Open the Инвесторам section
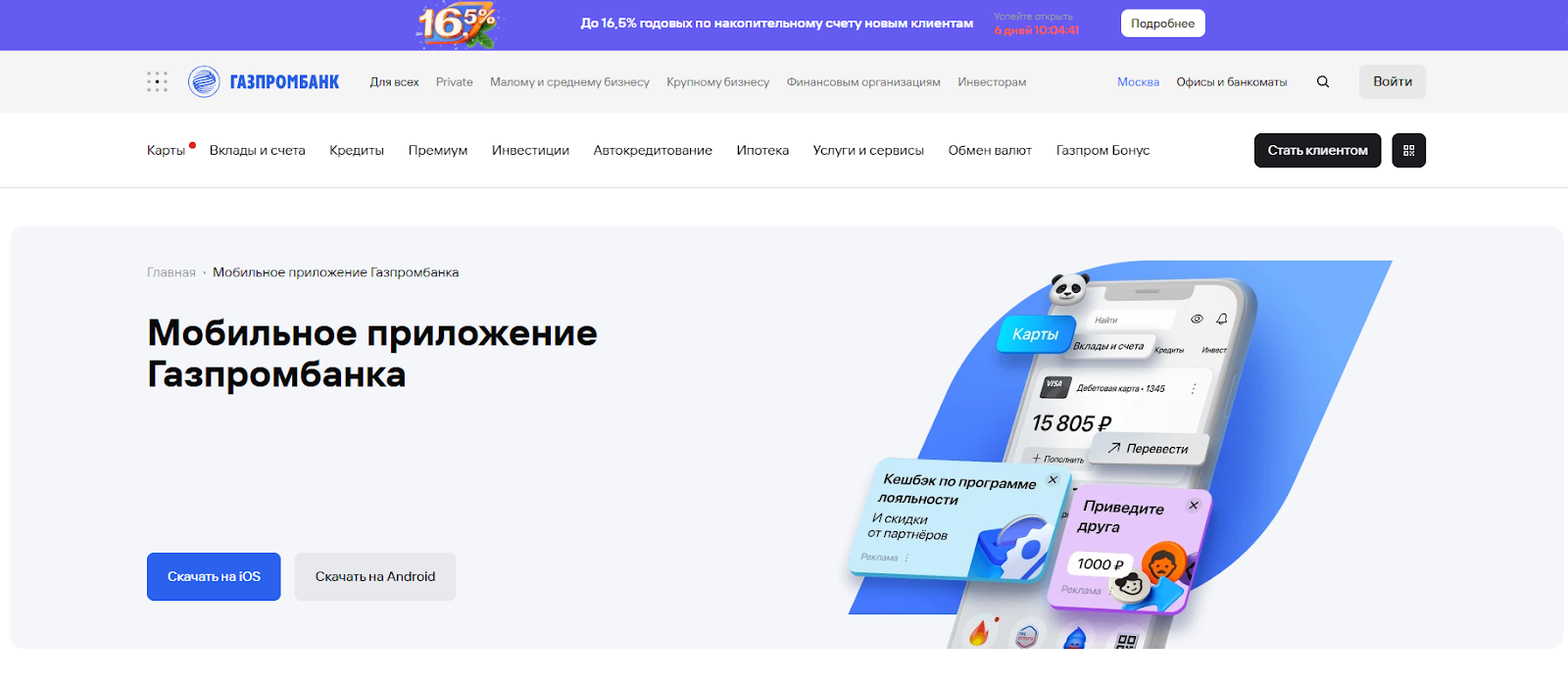The height and width of the screenshot is (685, 1568). (992, 82)
